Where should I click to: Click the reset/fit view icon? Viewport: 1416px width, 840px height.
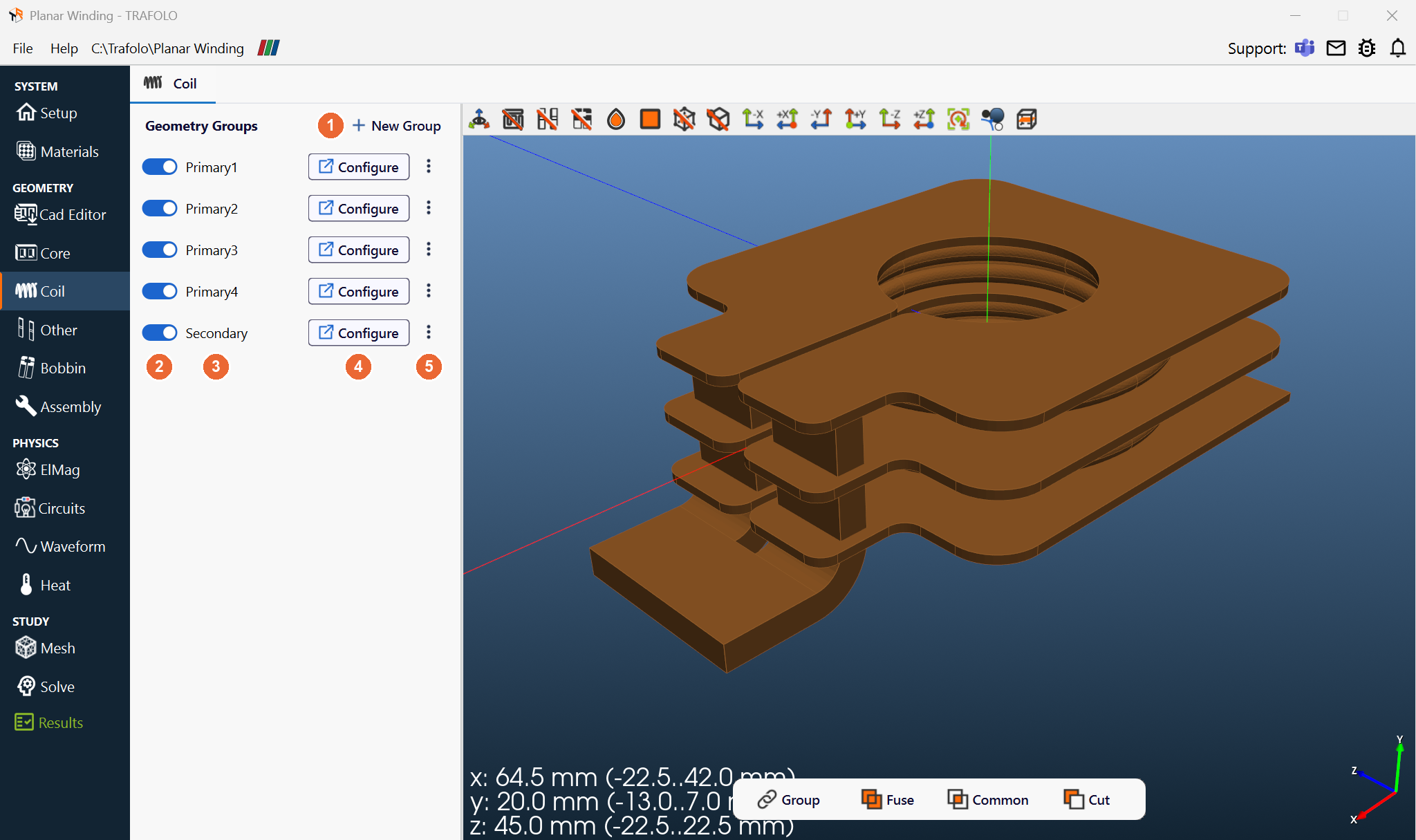958,119
